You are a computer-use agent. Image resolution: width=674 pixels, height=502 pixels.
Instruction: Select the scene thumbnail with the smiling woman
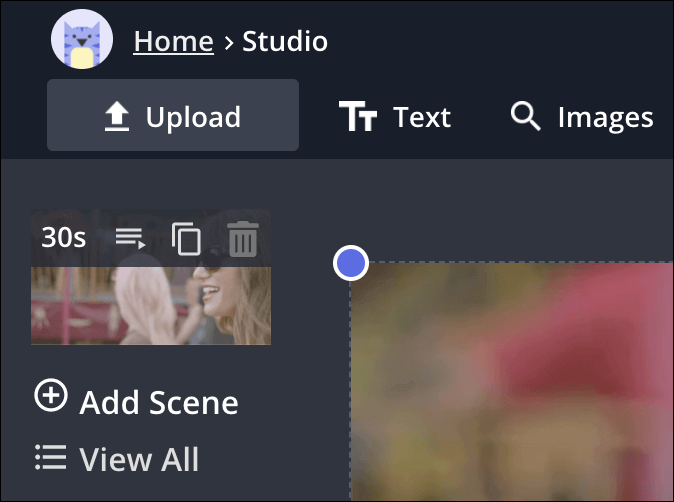[x=150, y=305]
